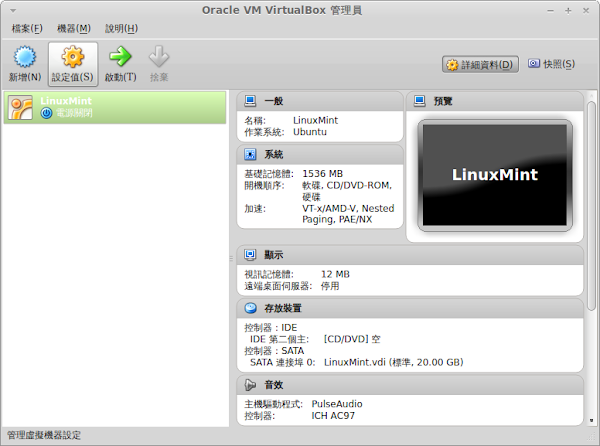Screen dimensions: 600x446
Task: Open the Machine (機器) menu
Action: pyautogui.click(x=74, y=28)
